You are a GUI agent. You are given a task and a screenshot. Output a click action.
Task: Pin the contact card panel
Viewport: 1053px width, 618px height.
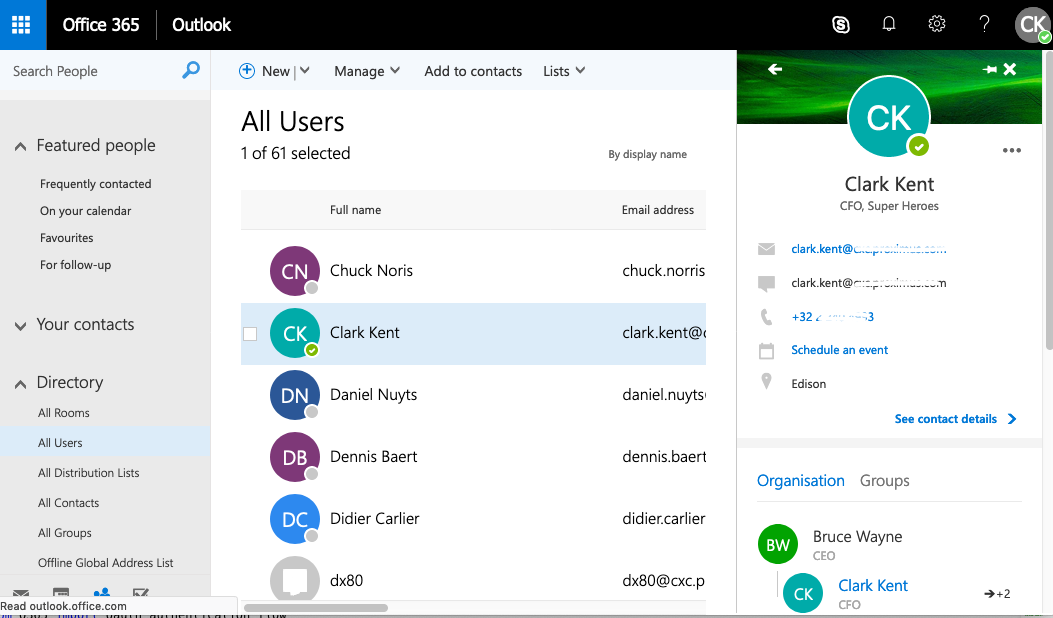point(989,69)
